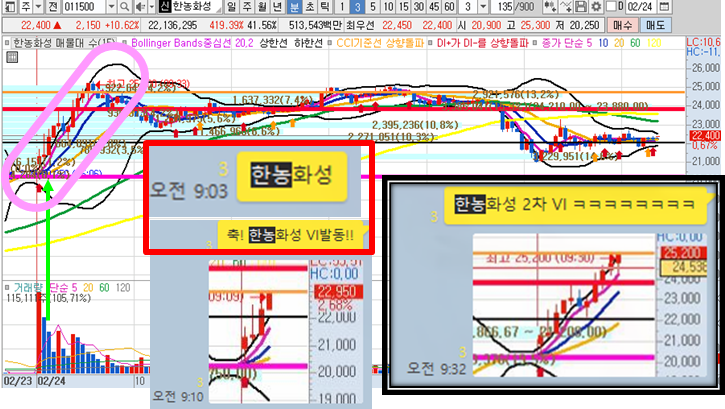Click the date field 02/24

pos(640,6)
